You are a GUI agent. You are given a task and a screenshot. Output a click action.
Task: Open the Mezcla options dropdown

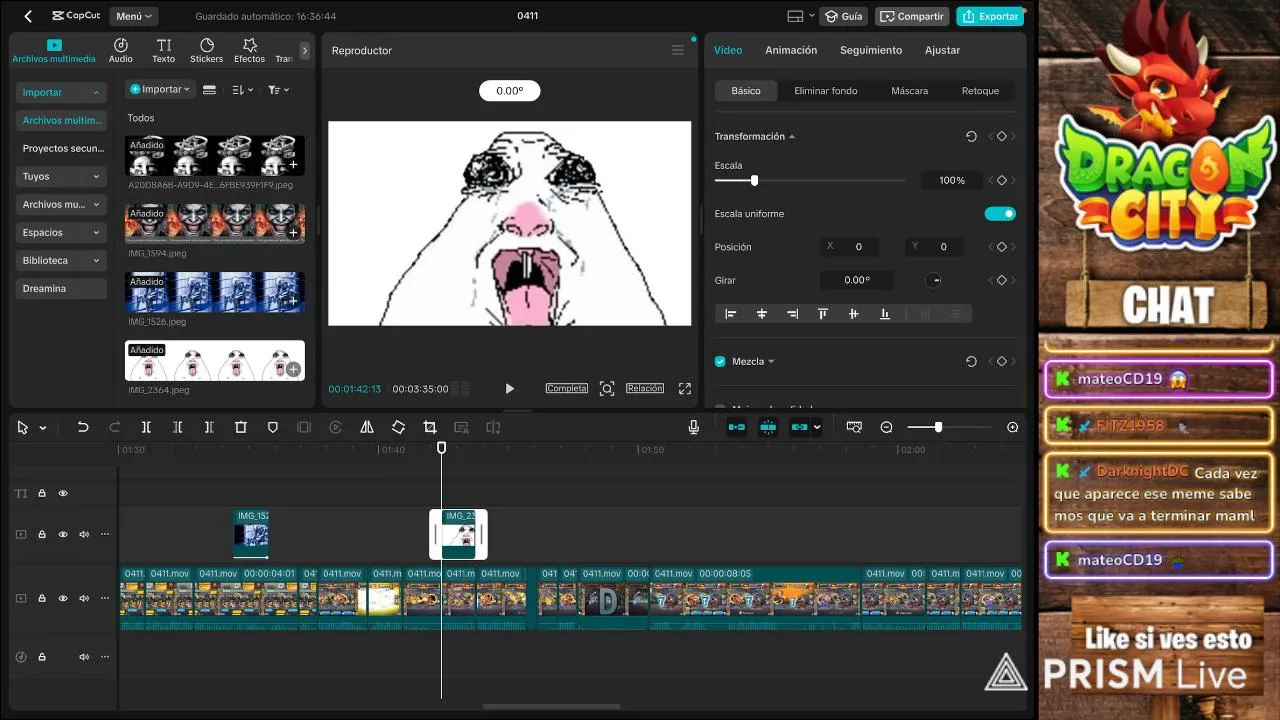771,361
